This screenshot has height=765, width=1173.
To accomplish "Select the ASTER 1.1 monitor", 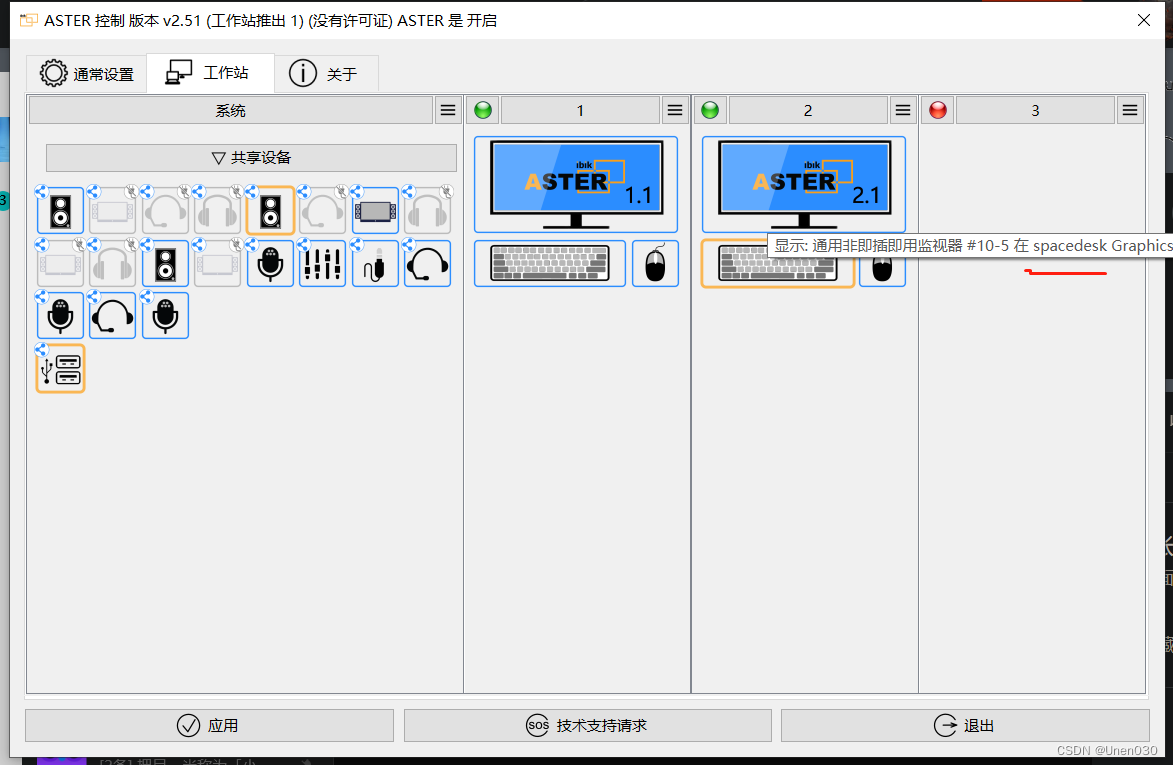I will (x=576, y=185).
